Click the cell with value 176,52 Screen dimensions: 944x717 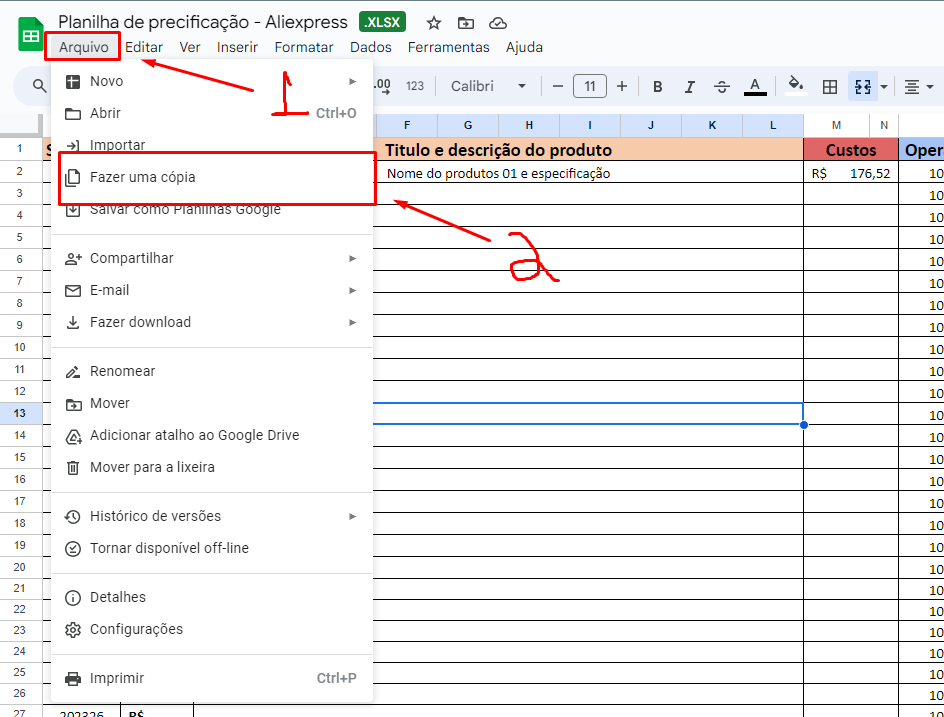851,173
